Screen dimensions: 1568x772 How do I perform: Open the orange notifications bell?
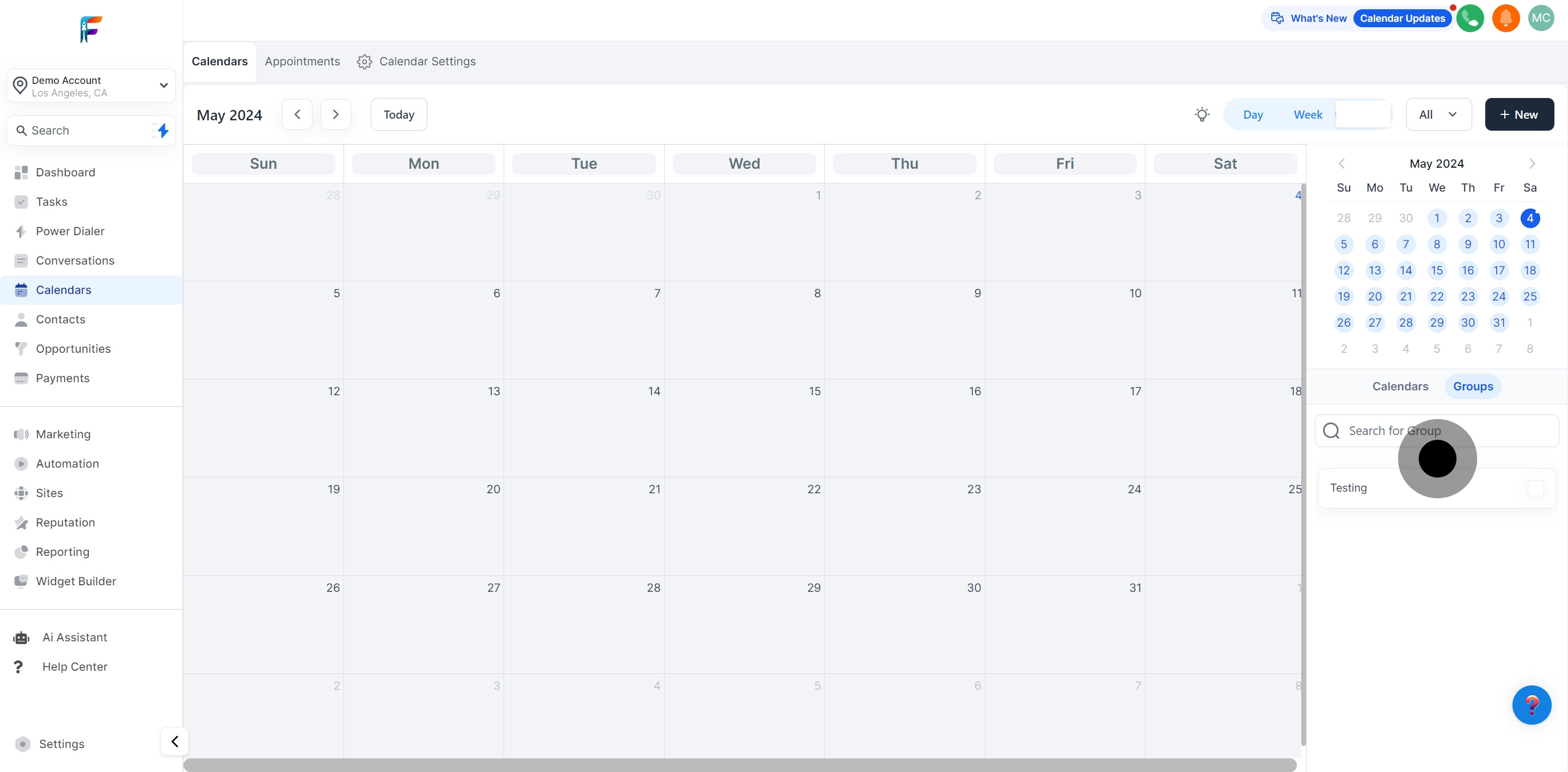coord(1505,19)
